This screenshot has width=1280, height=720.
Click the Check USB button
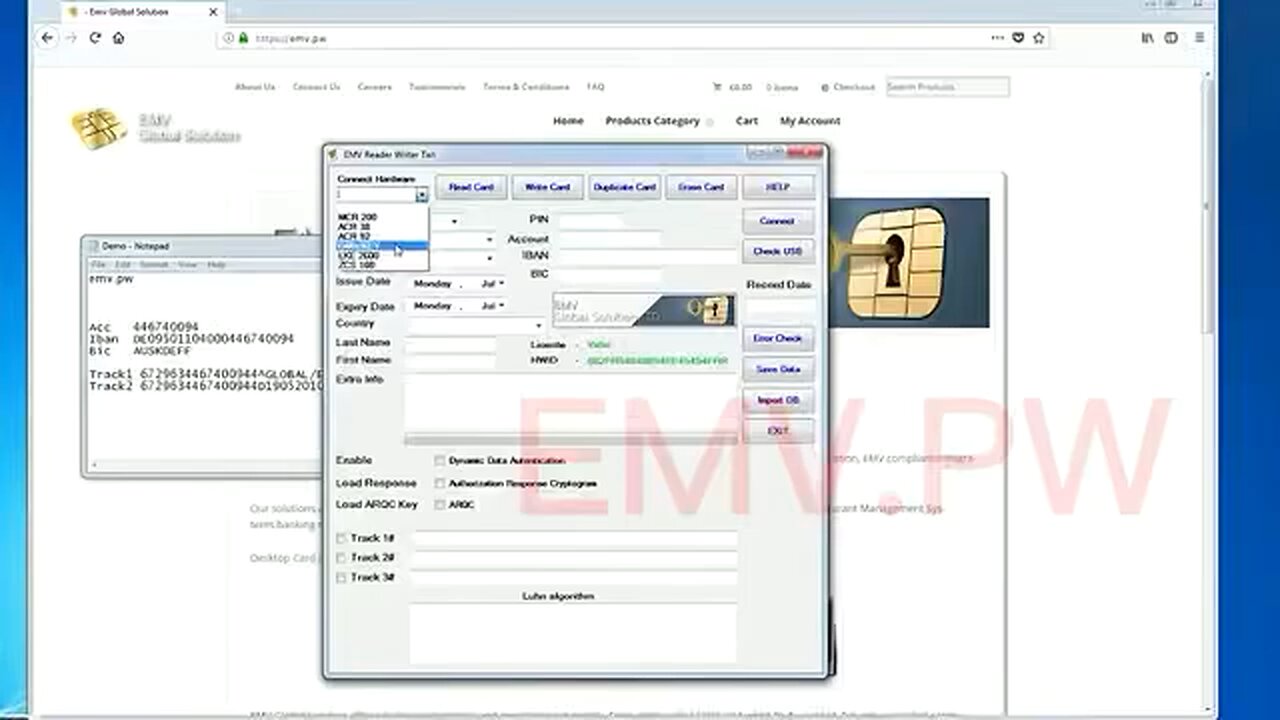coord(778,251)
